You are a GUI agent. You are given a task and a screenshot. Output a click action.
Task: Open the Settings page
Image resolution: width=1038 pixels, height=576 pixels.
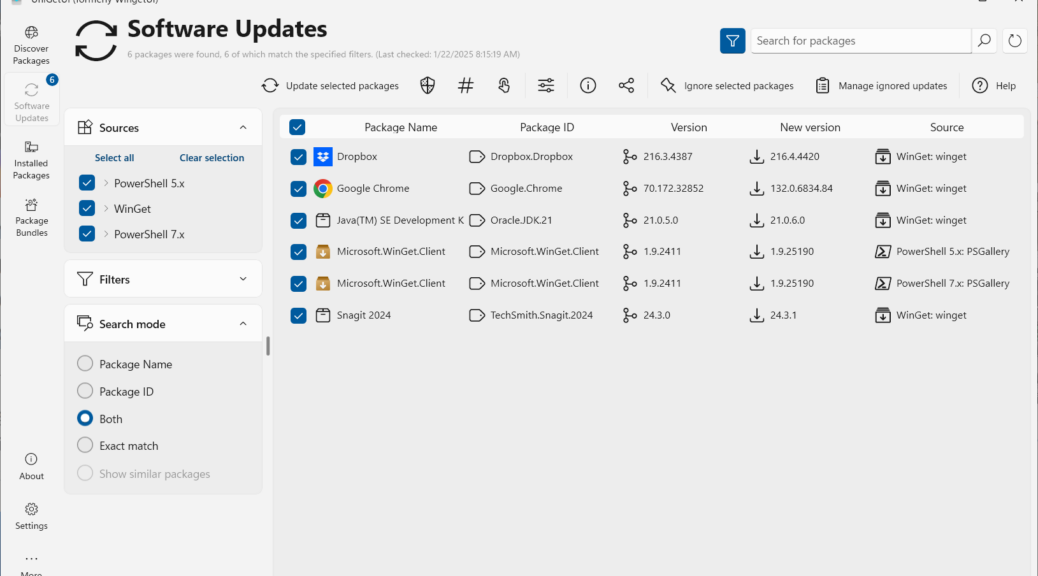(x=31, y=516)
